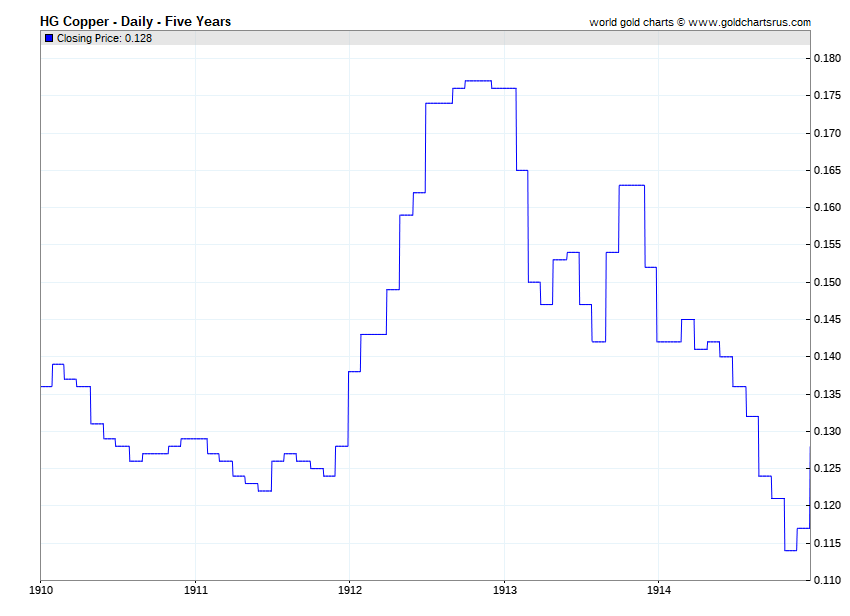Click the 1911 x-axis label

point(196,590)
